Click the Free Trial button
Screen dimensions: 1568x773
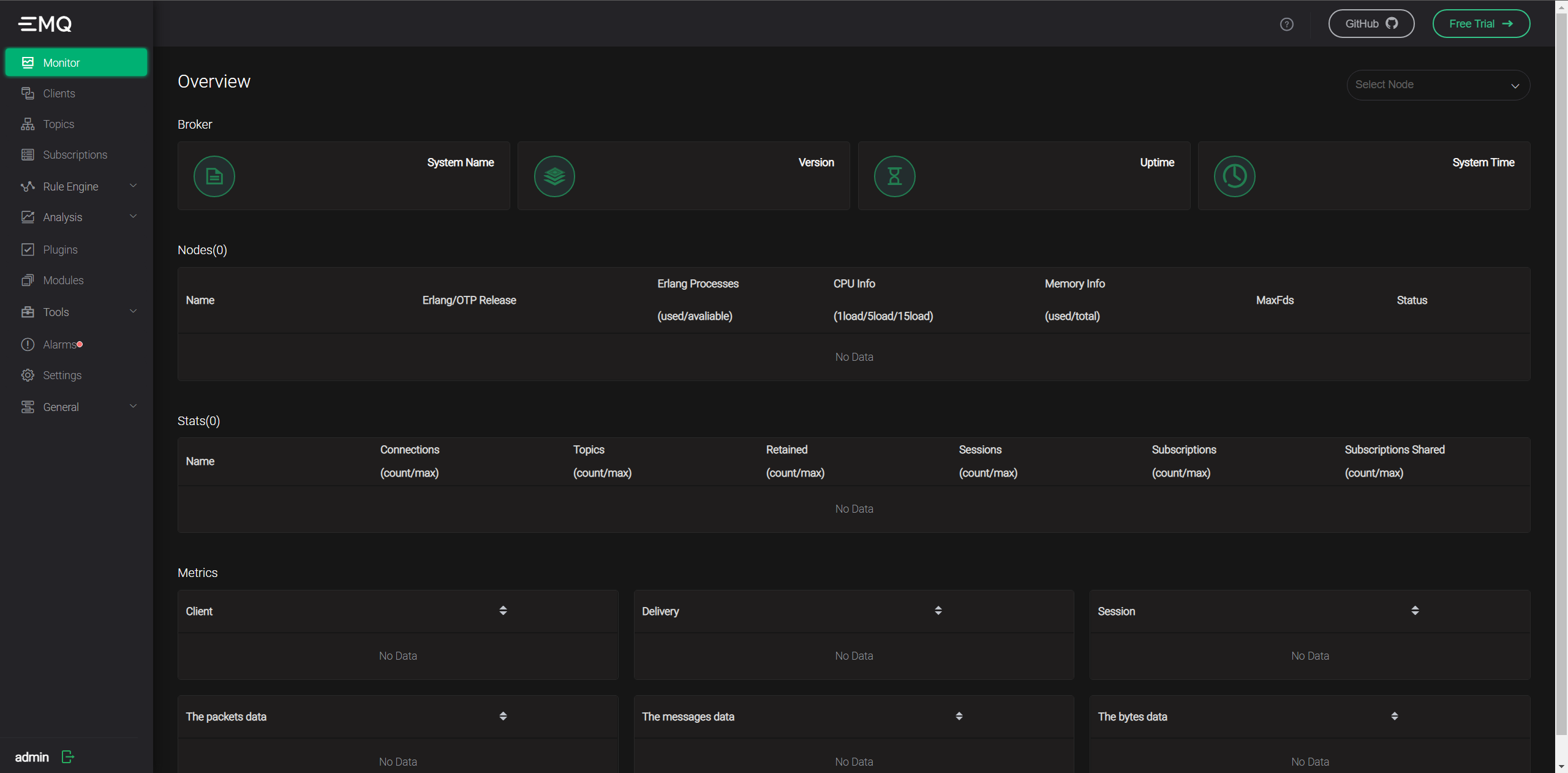click(1480, 24)
